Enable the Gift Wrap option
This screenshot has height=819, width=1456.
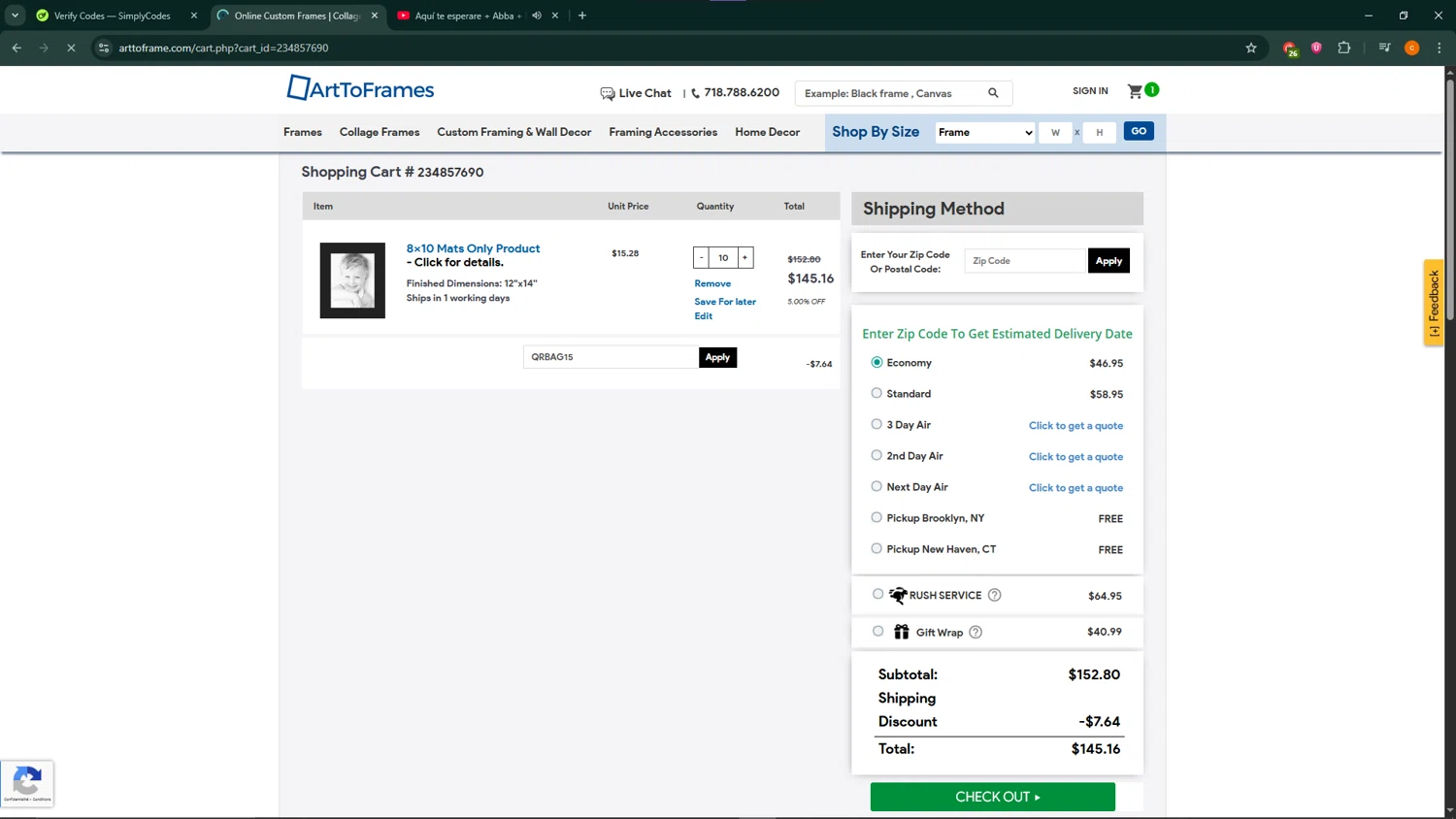[878, 632]
